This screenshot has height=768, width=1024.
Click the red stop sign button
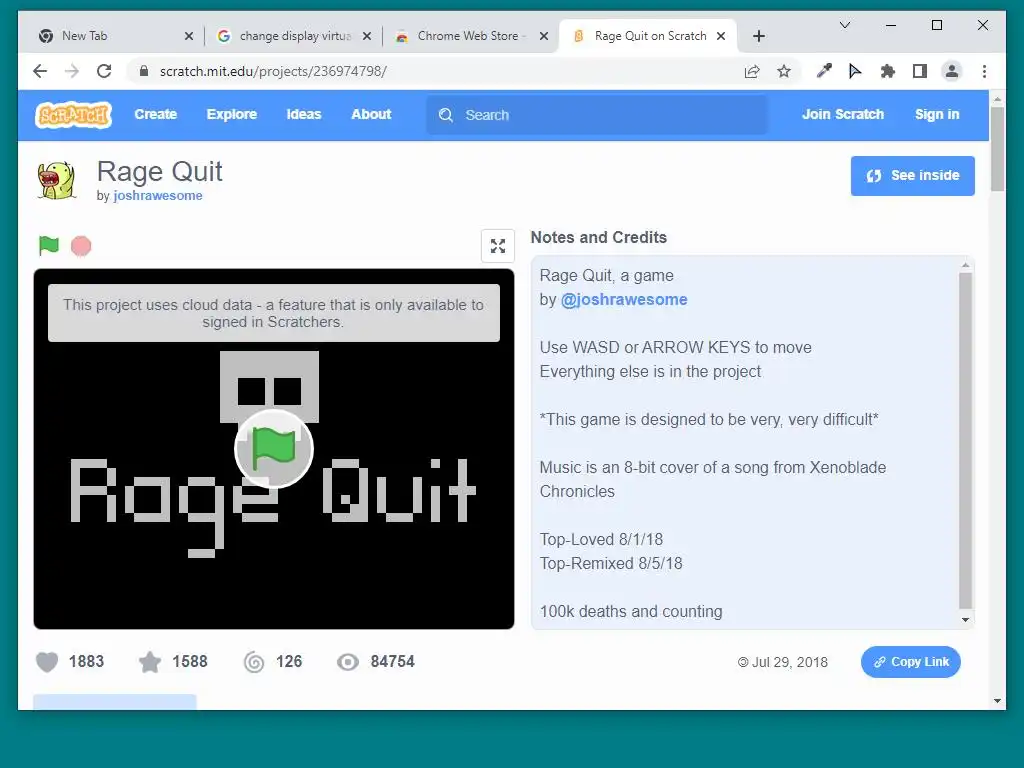(81, 246)
